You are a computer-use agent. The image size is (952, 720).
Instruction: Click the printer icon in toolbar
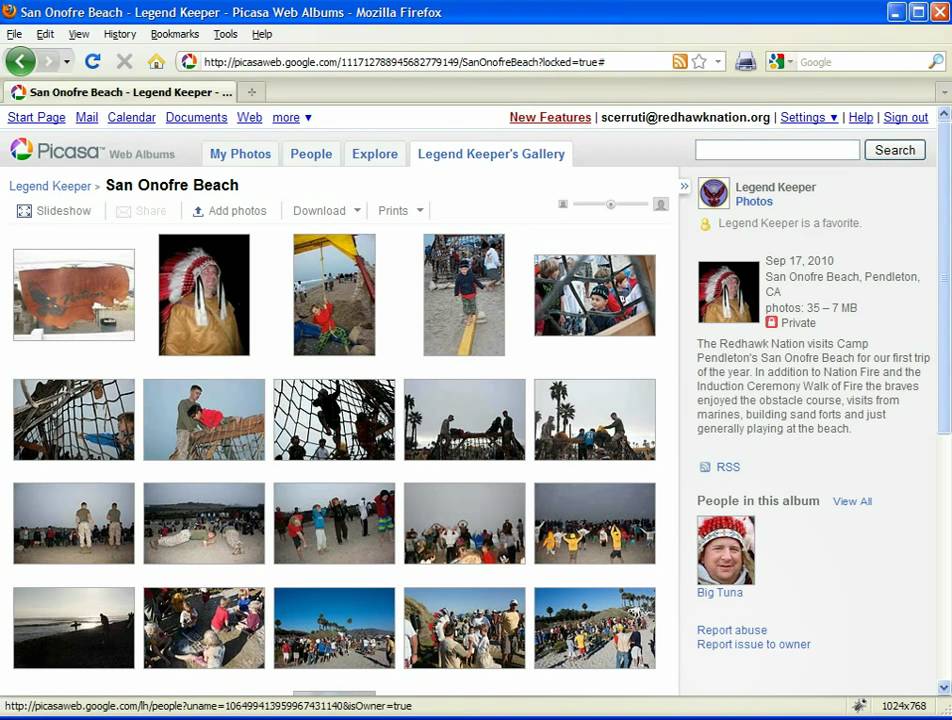click(745, 61)
